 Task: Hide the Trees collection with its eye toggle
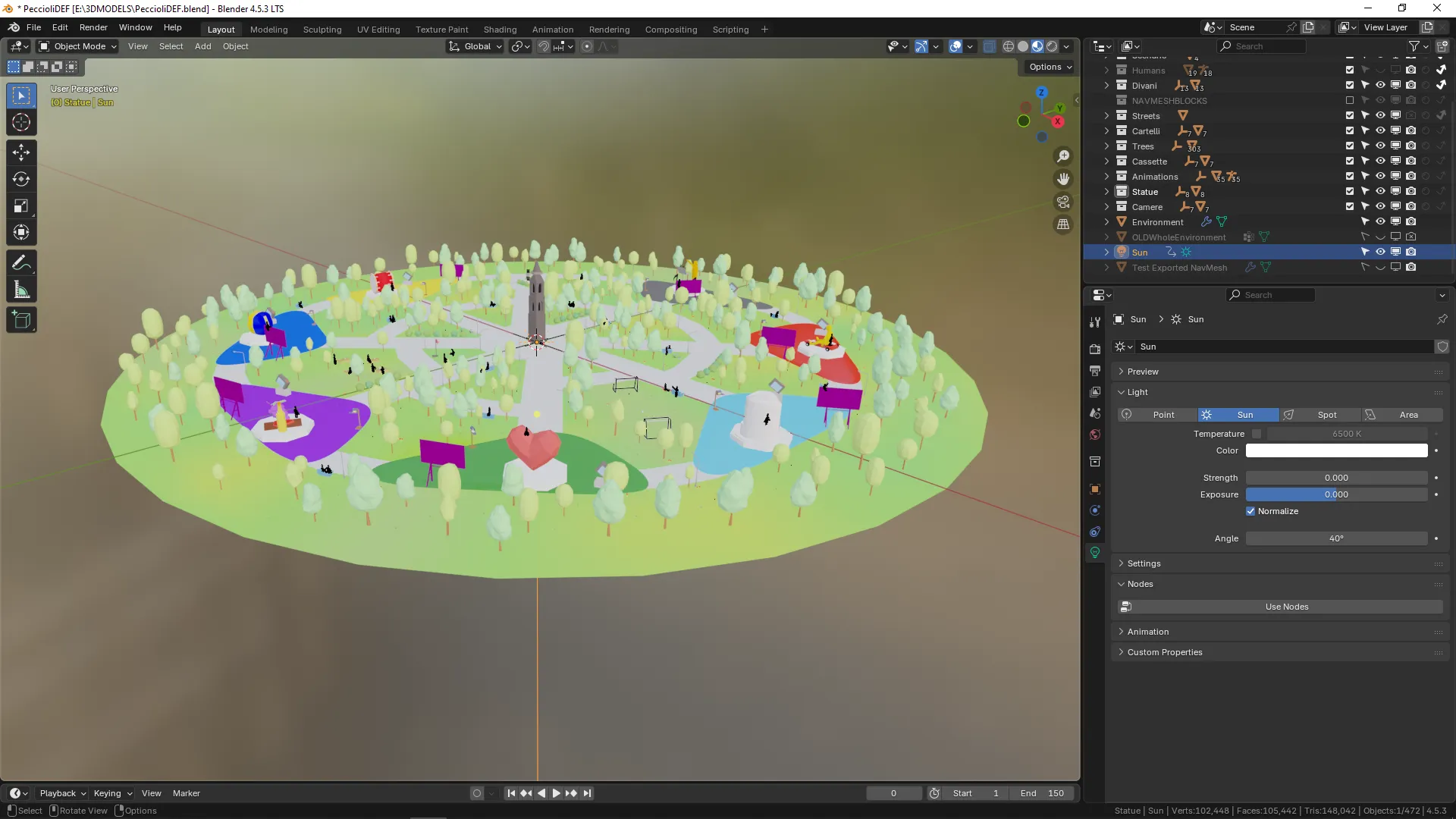1379,146
